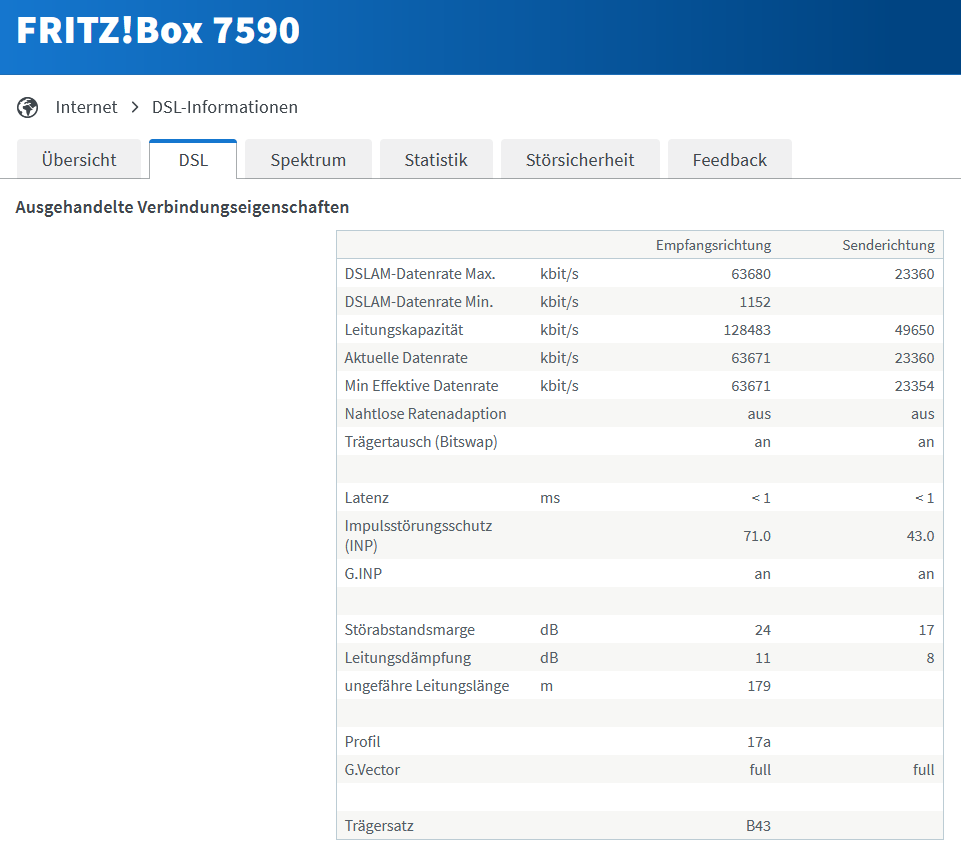The image size is (961, 849).
Task: Click the Trägertausch (Bitswap) label
Action: 421,442
